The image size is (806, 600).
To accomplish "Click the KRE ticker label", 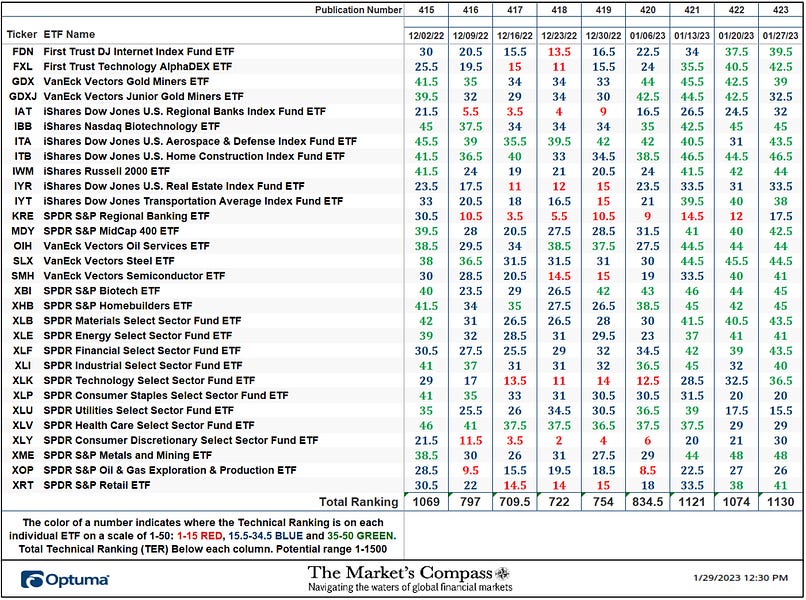I will coord(23,216).
